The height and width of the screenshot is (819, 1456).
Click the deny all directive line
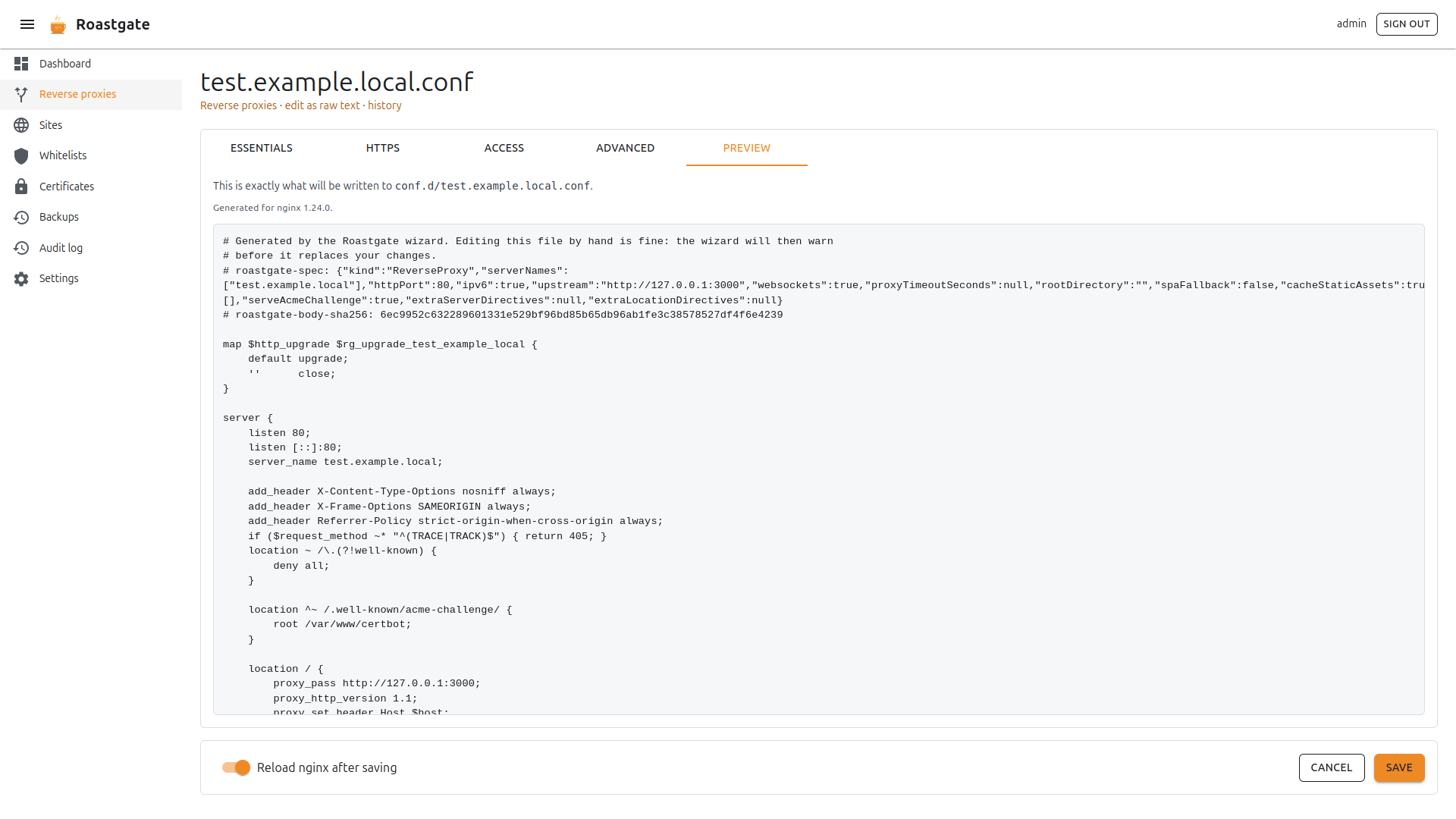301,566
